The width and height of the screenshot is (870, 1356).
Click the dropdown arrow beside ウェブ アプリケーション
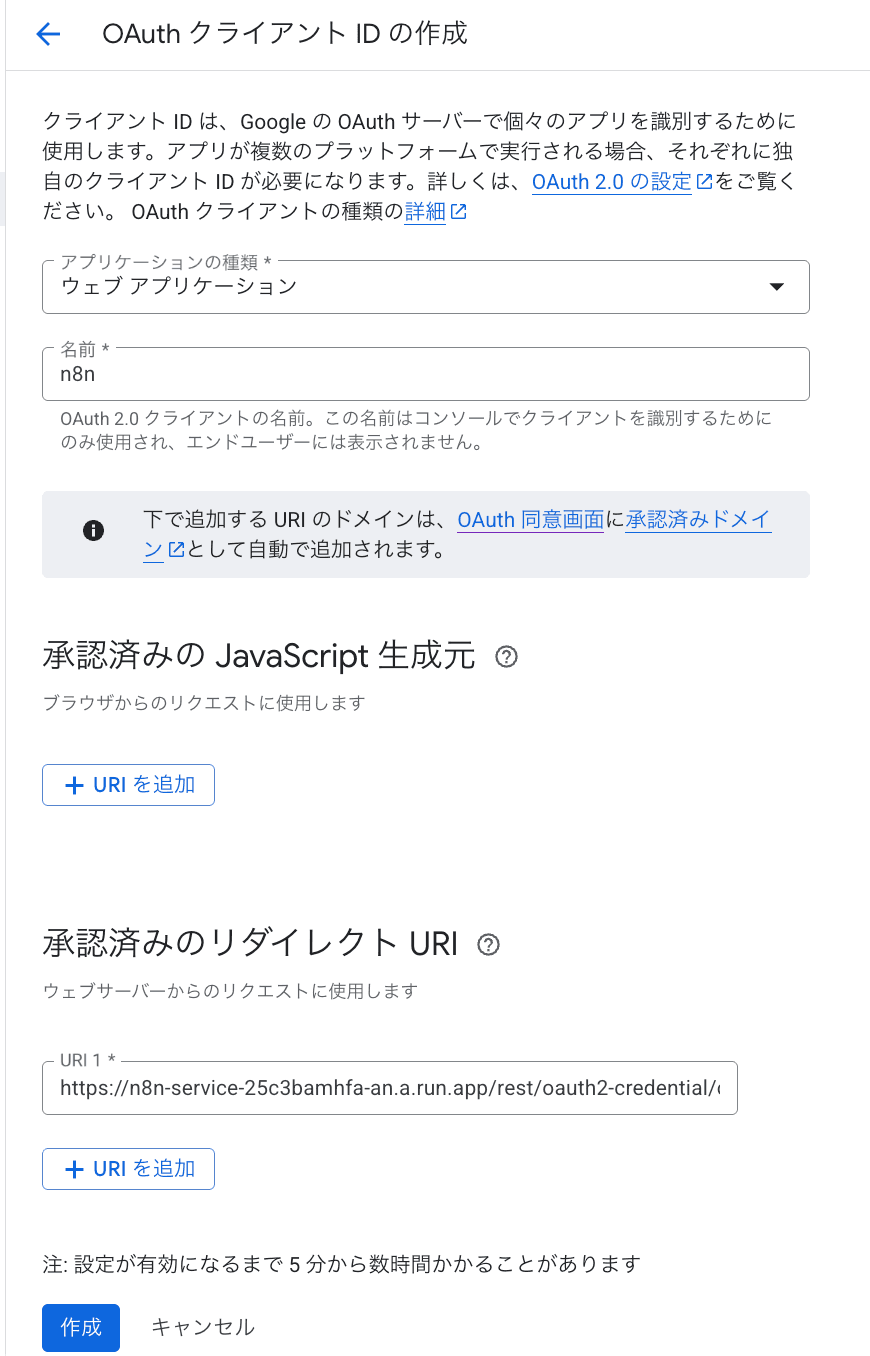[776, 287]
